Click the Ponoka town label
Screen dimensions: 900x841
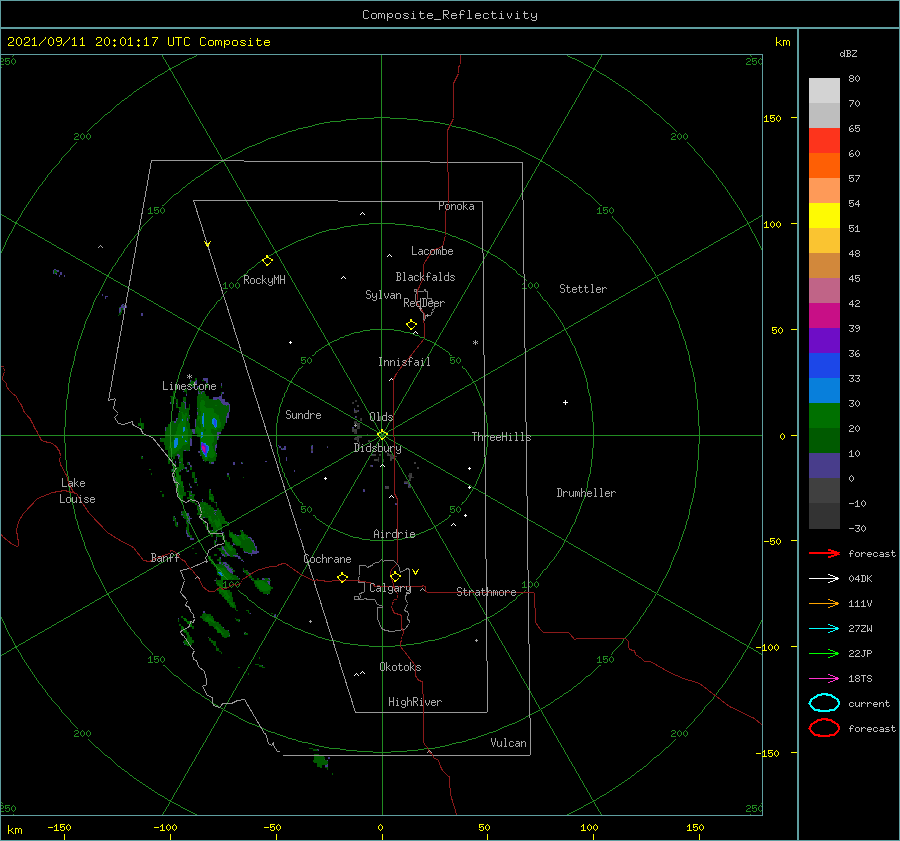tap(456, 206)
